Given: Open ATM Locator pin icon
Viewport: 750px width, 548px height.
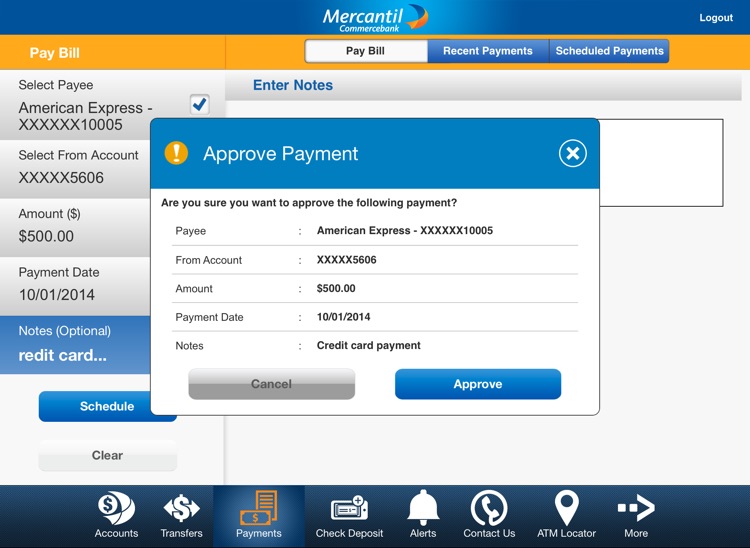Looking at the screenshot, I should (x=566, y=515).
